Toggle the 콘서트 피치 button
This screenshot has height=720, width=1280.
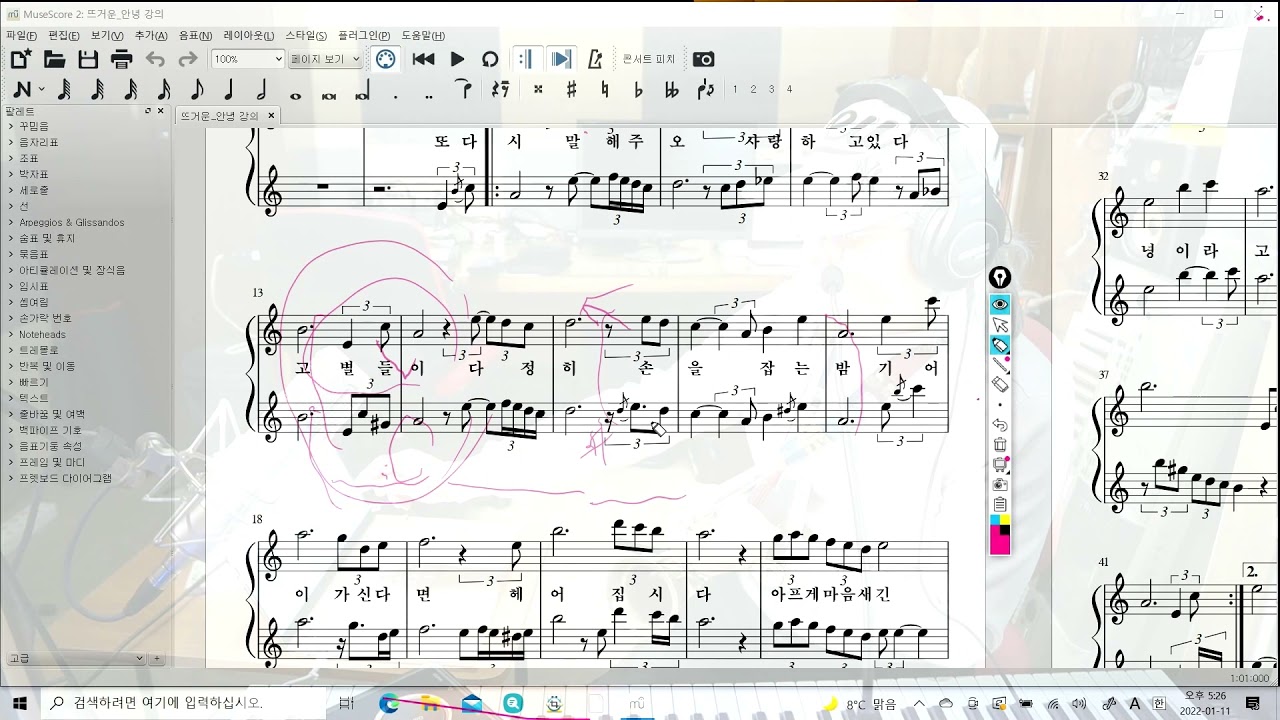coord(649,59)
